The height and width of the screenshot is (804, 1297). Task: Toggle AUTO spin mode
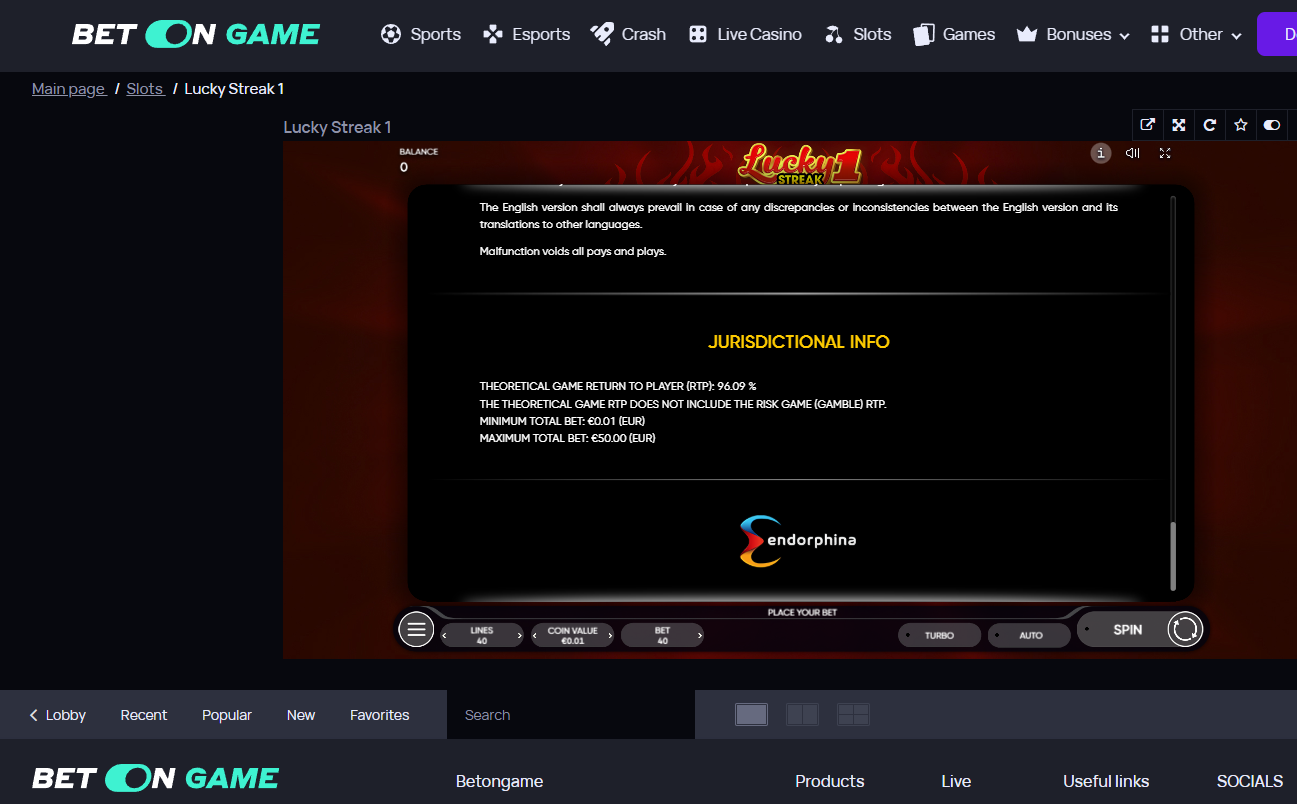coord(1030,635)
